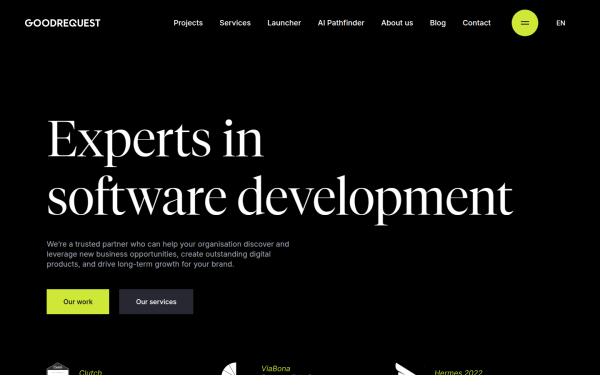Open the Services menu item
This screenshot has width=600, height=375.
[x=235, y=23]
